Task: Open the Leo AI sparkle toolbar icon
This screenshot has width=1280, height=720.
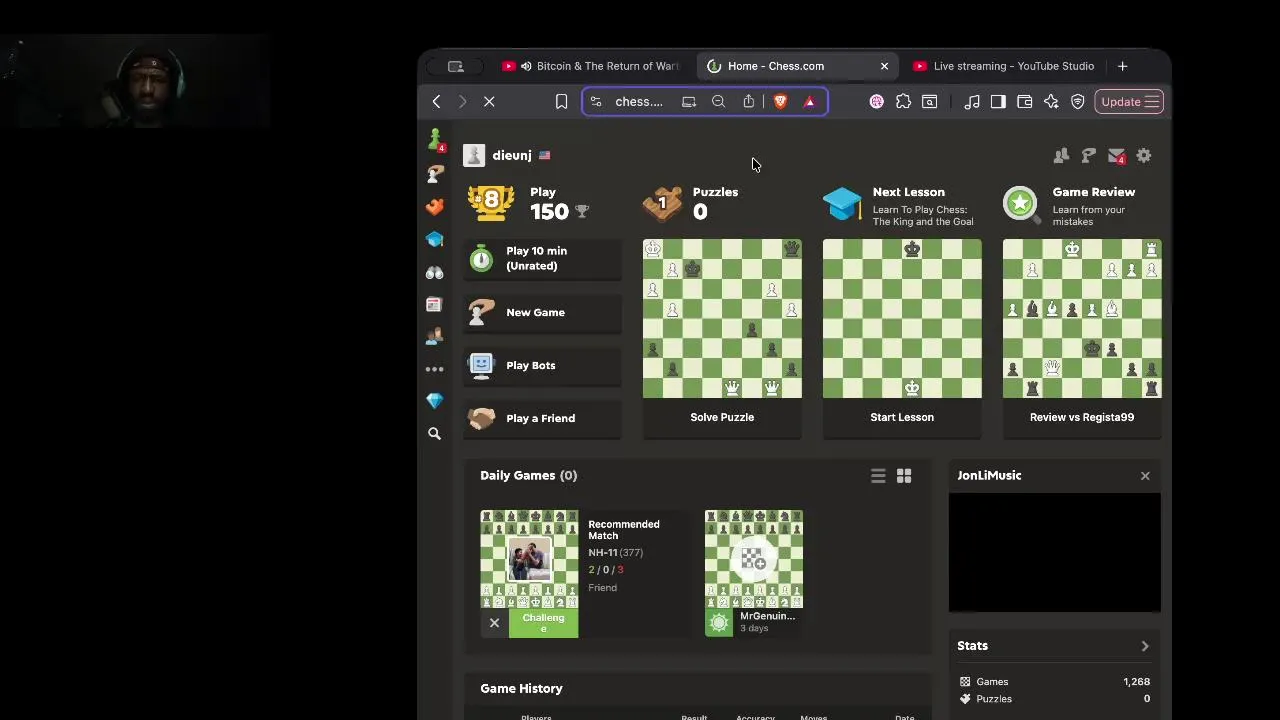Action: pyautogui.click(x=1051, y=101)
